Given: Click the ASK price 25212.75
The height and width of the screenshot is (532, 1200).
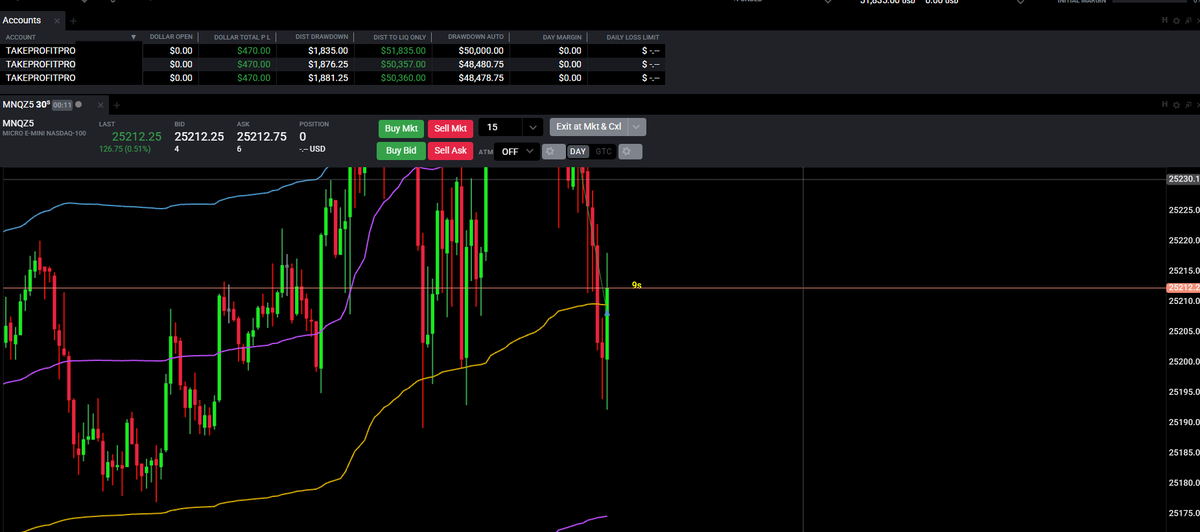Looking at the screenshot, I should pos(262,136).
